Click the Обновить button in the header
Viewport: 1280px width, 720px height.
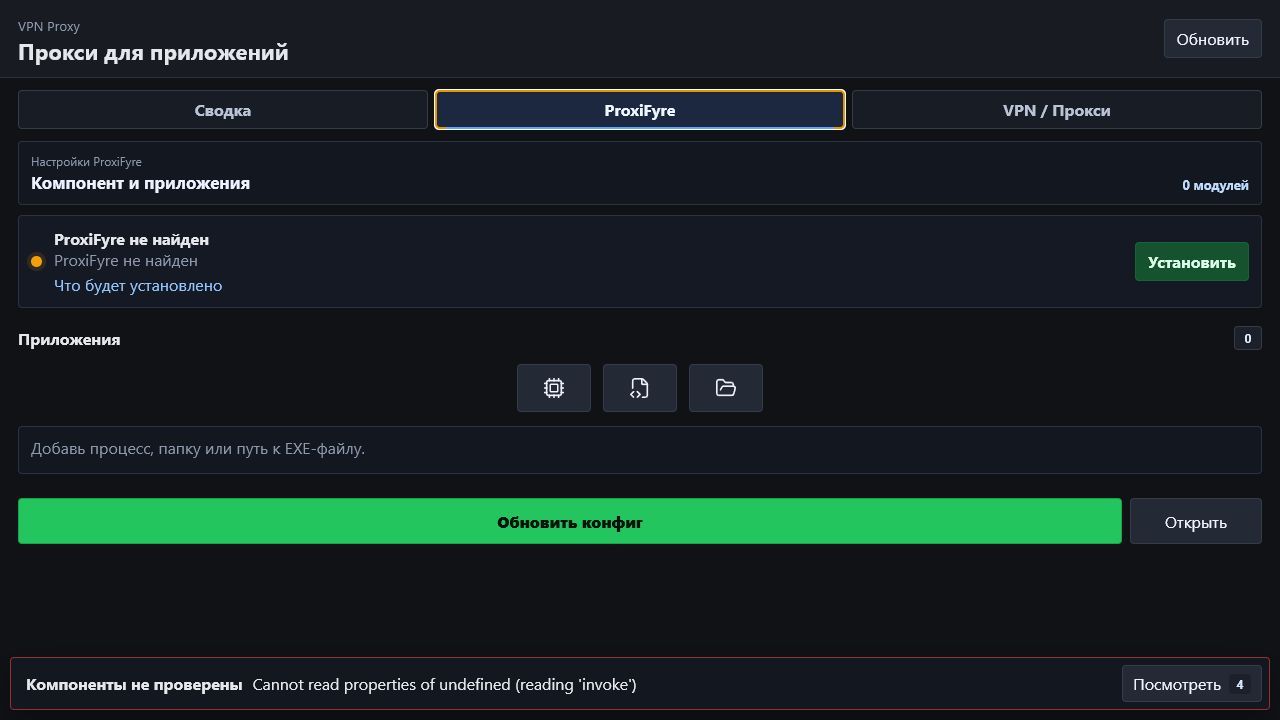pyautogui.click(x=1213, y=39)
